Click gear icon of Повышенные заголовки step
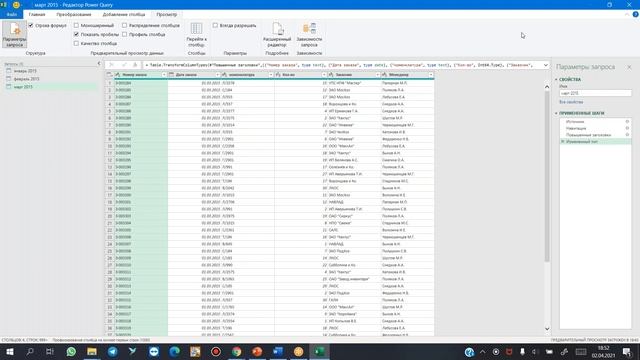Image resolution: width=640 pixels, height=360 pixels. click(627, 135)
